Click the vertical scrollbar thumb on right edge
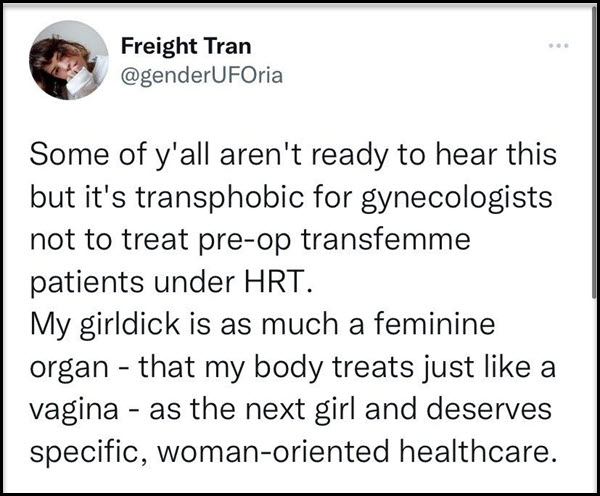Viewport: 600px width, 496px height. pos(593,153)
